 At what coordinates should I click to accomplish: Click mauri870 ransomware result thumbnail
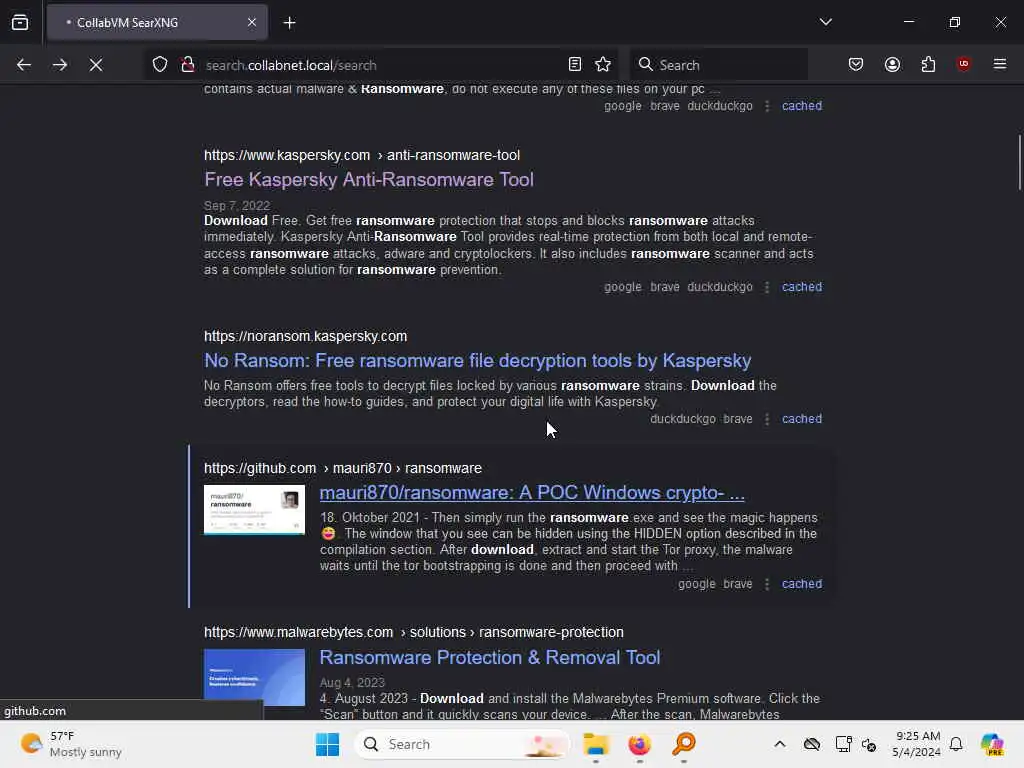pos(254,509)
